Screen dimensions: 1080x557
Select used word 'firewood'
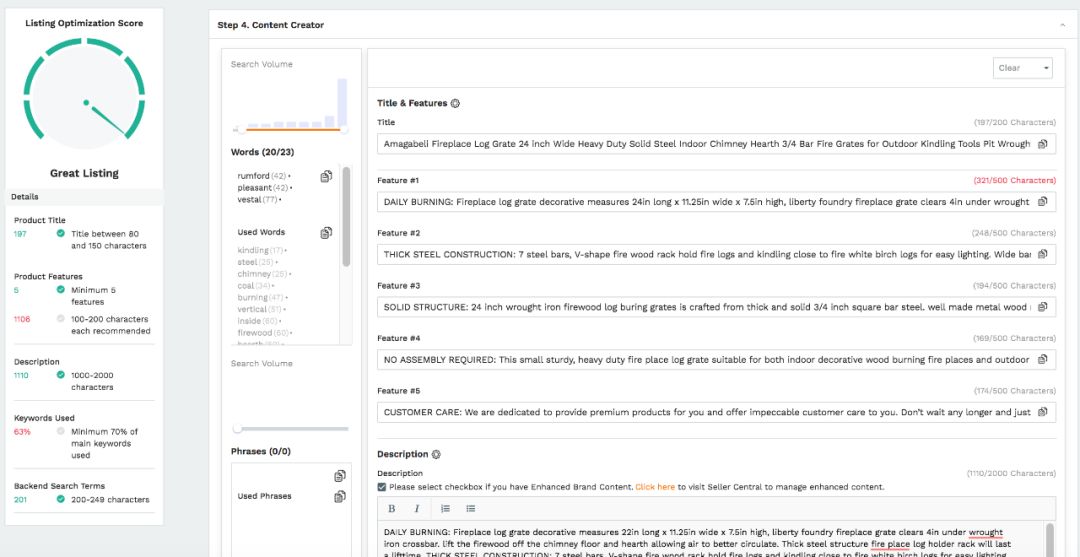(255, 333)
